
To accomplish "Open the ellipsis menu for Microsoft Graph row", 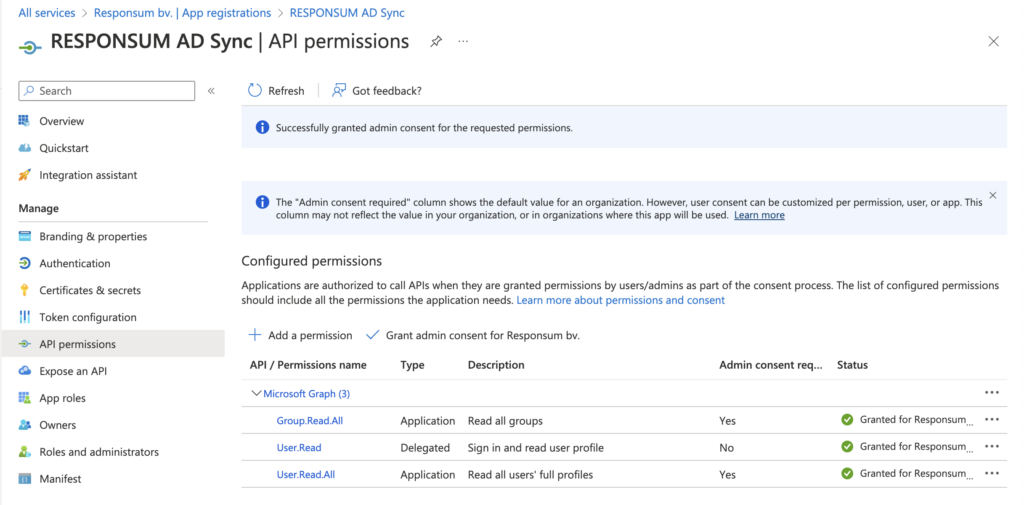I will coord(991,393).
